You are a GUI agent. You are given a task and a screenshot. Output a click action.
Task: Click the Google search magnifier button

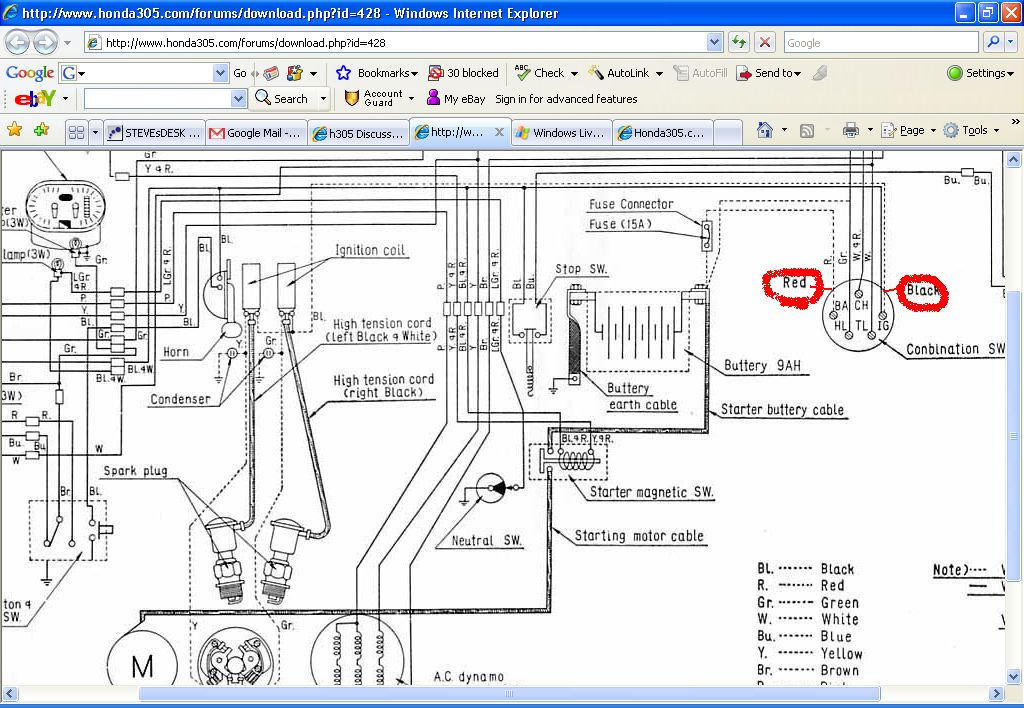pos(992,42)
